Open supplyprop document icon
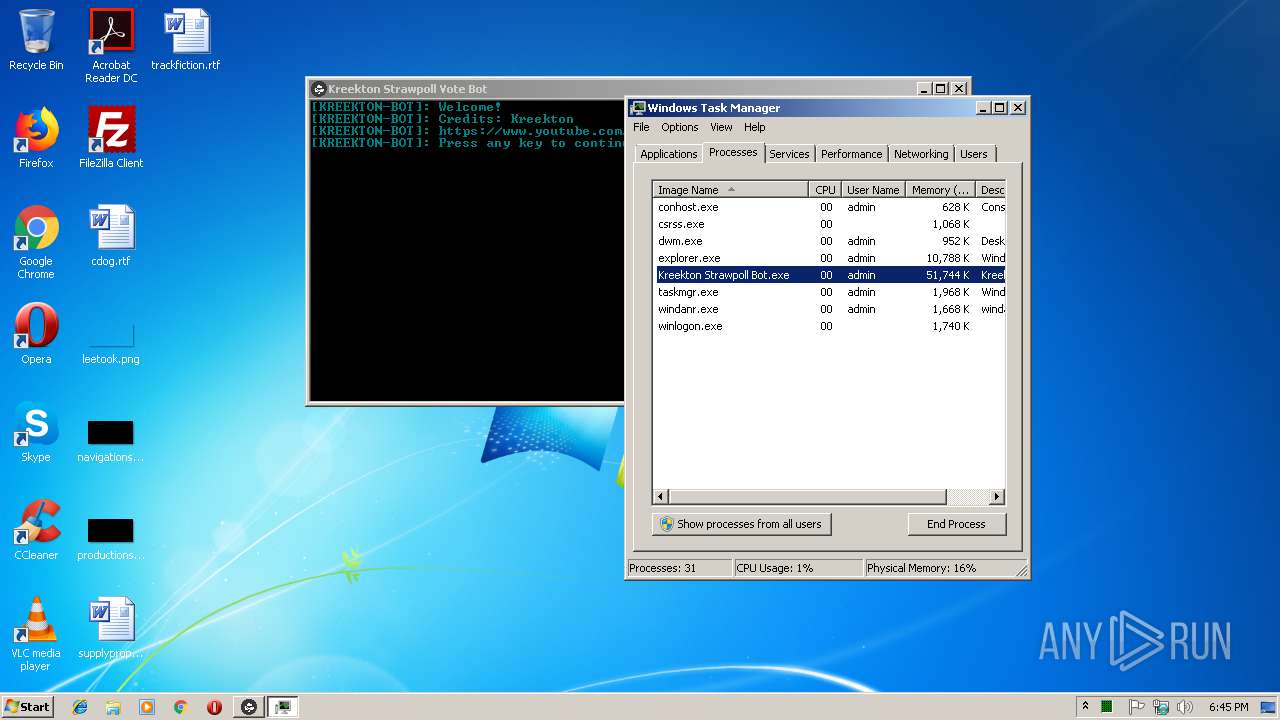This screenshot has height=720, width=1280. pyautogui.click(x=111, y=628)
